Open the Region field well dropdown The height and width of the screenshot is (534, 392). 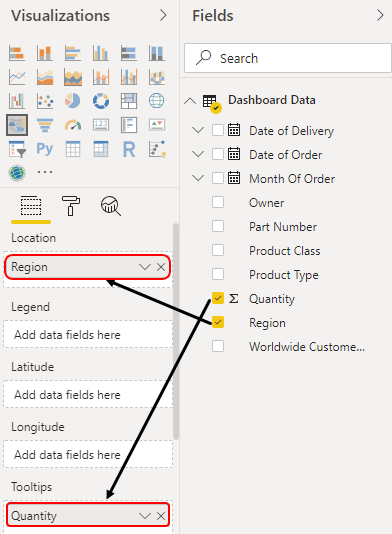coord(145,267)
